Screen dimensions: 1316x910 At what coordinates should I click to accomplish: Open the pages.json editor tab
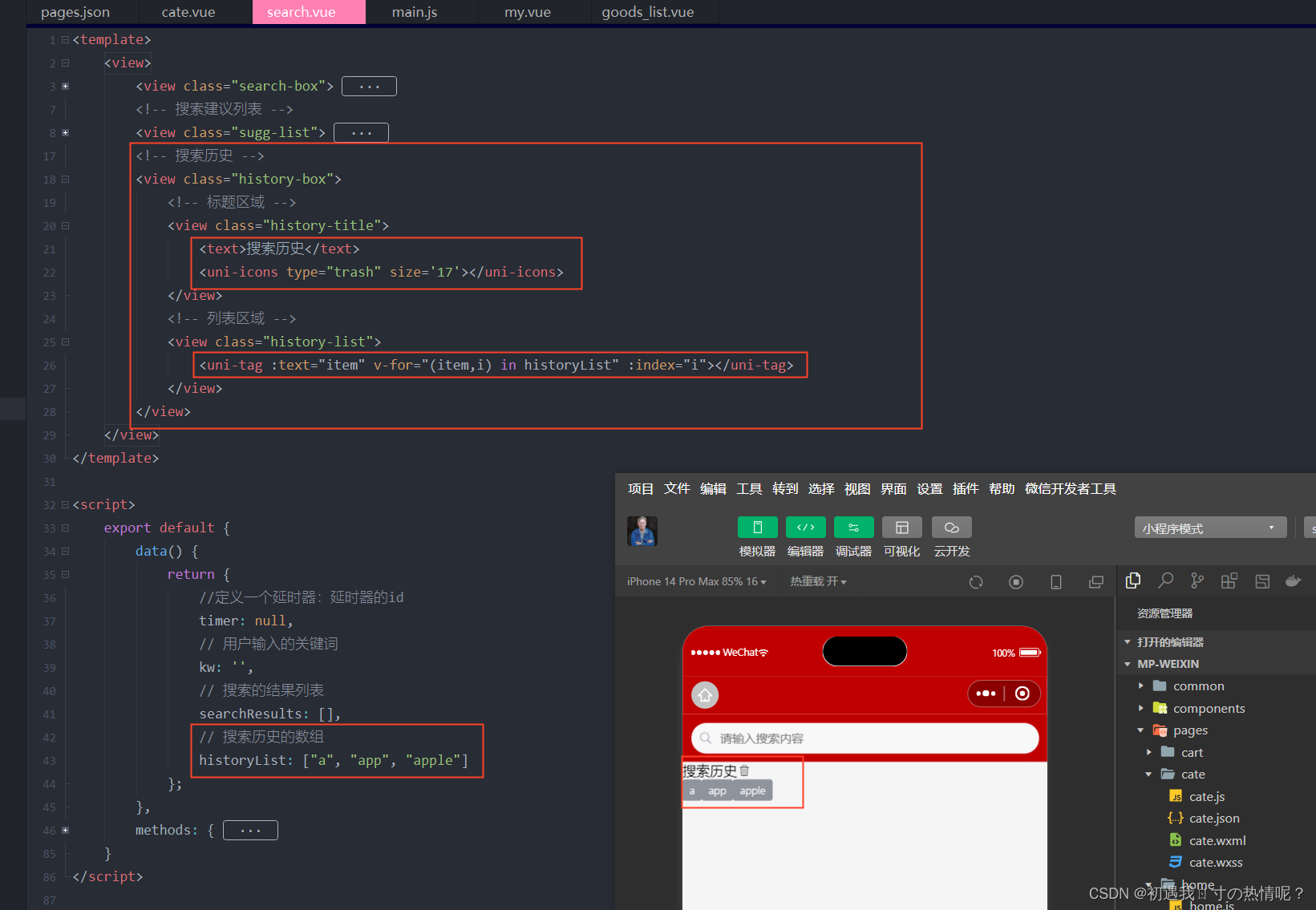click(x=75, y=12)
